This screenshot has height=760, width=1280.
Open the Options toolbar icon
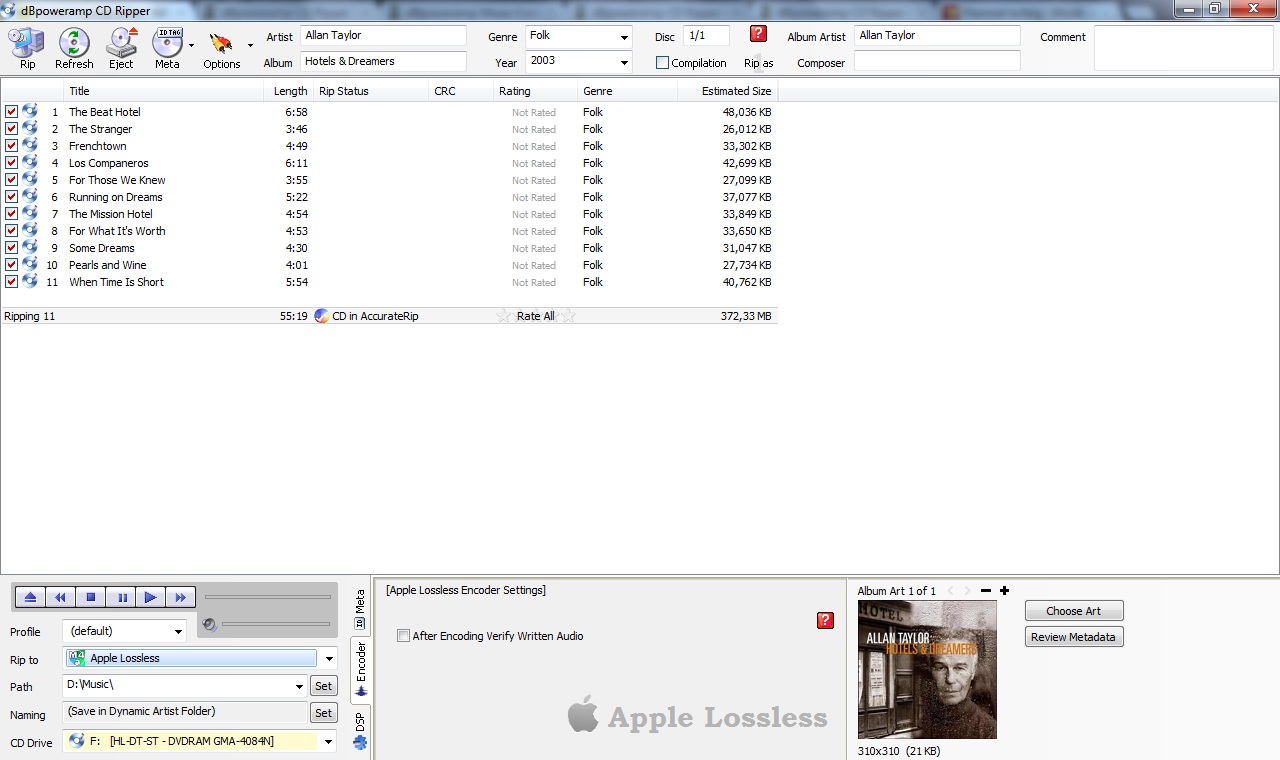pyautogui.click(x=221, y=48)
